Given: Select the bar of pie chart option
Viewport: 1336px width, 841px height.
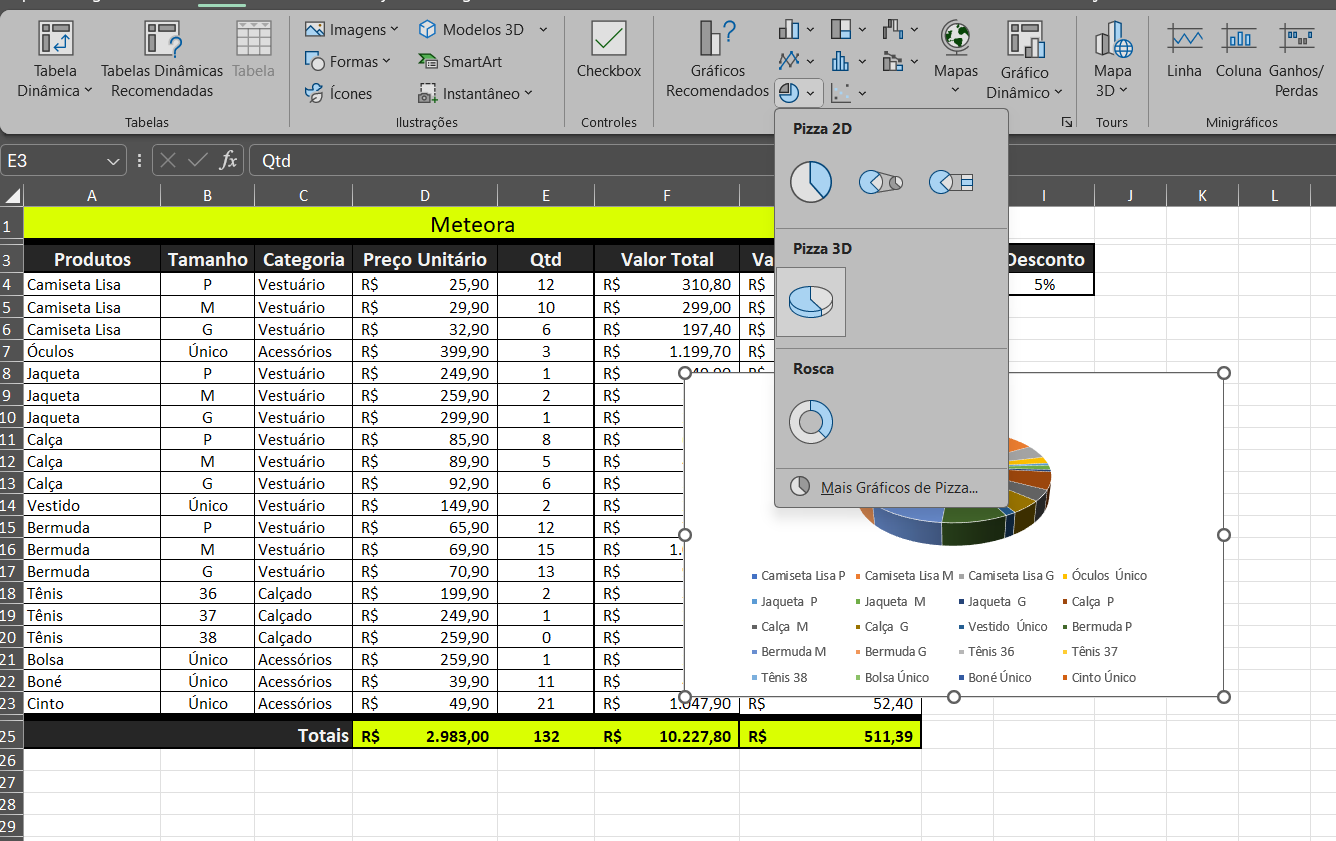Looking at the screenshot, I should (x=950, y=182).
